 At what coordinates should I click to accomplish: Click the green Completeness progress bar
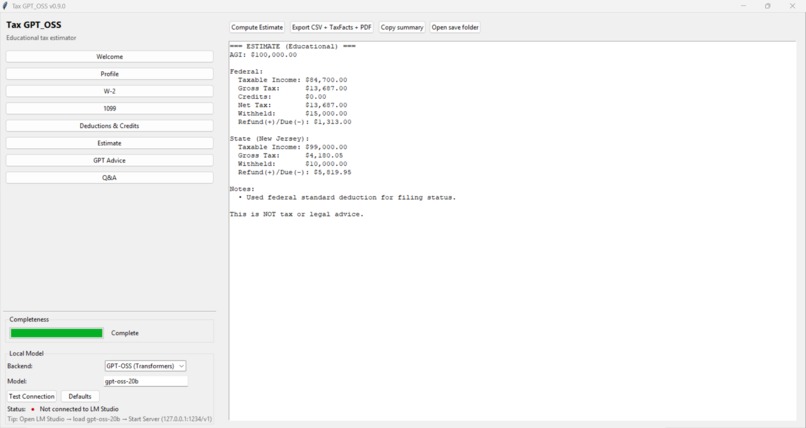(57, 333)
